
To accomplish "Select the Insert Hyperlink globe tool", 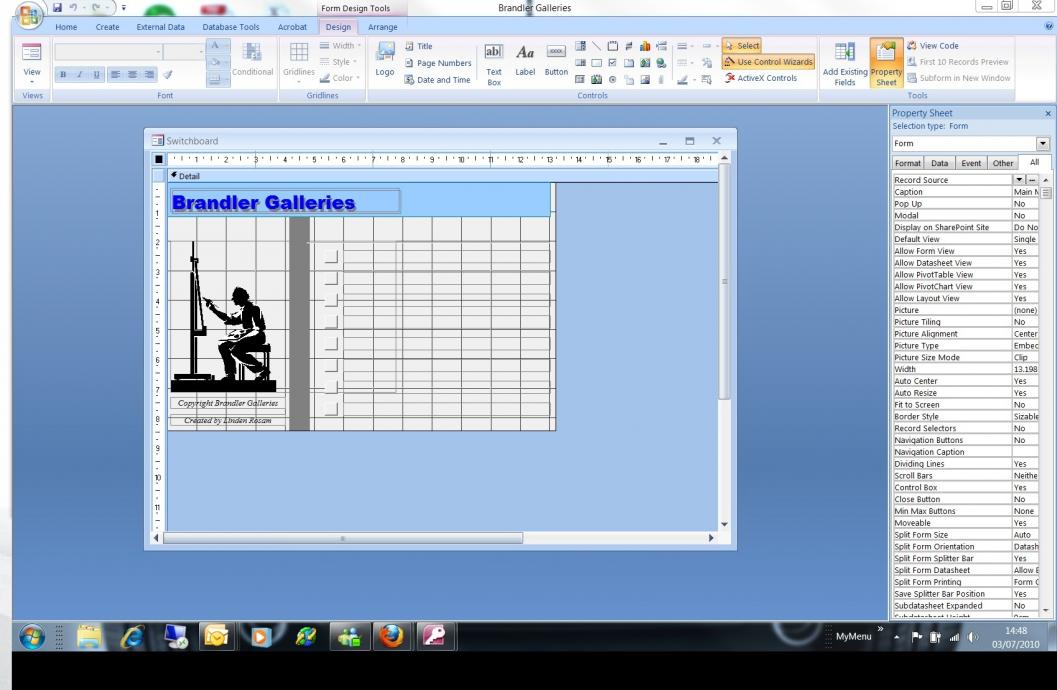I will (x=661, y=63).
